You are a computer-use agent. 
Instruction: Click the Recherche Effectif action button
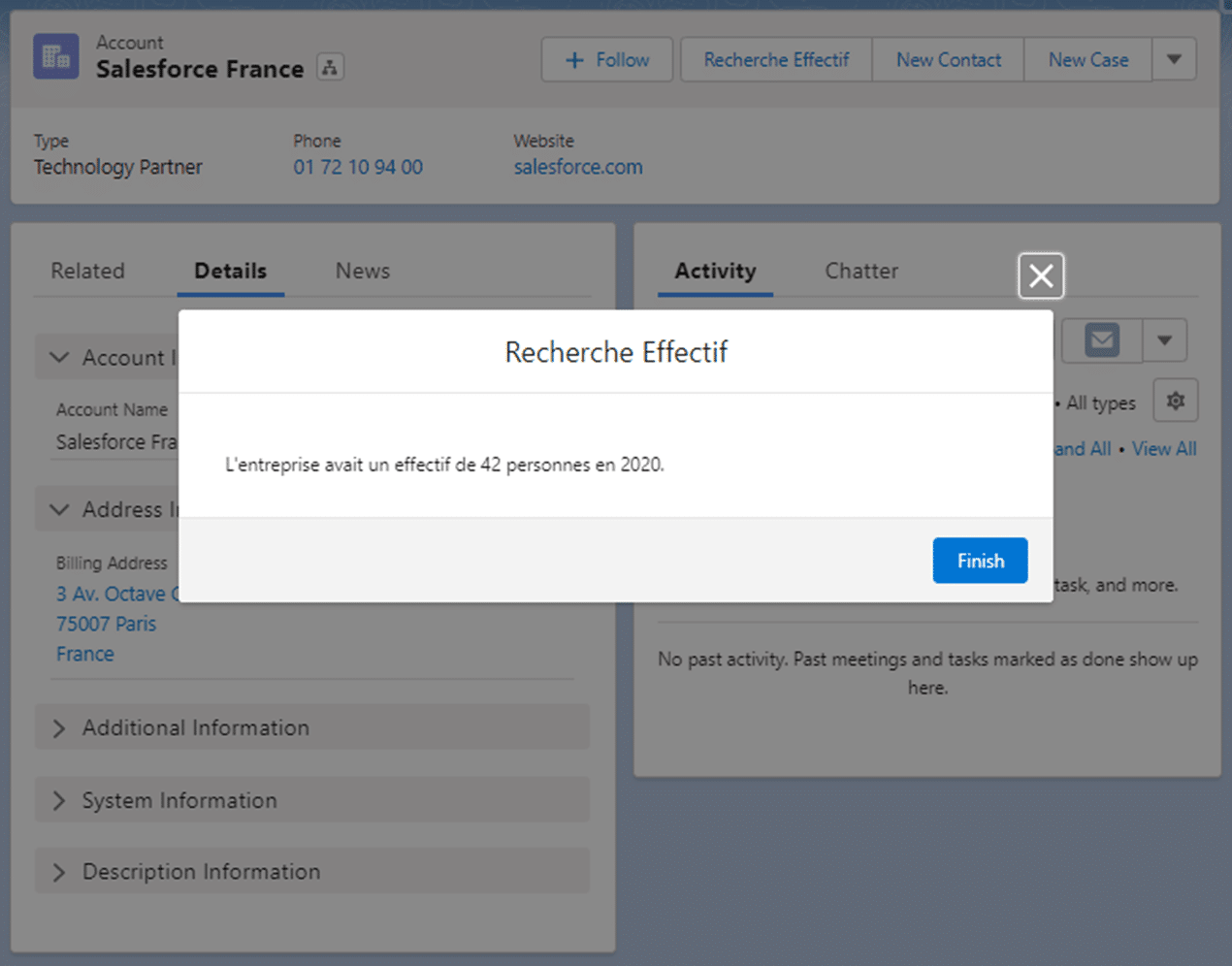coord(776,60)
